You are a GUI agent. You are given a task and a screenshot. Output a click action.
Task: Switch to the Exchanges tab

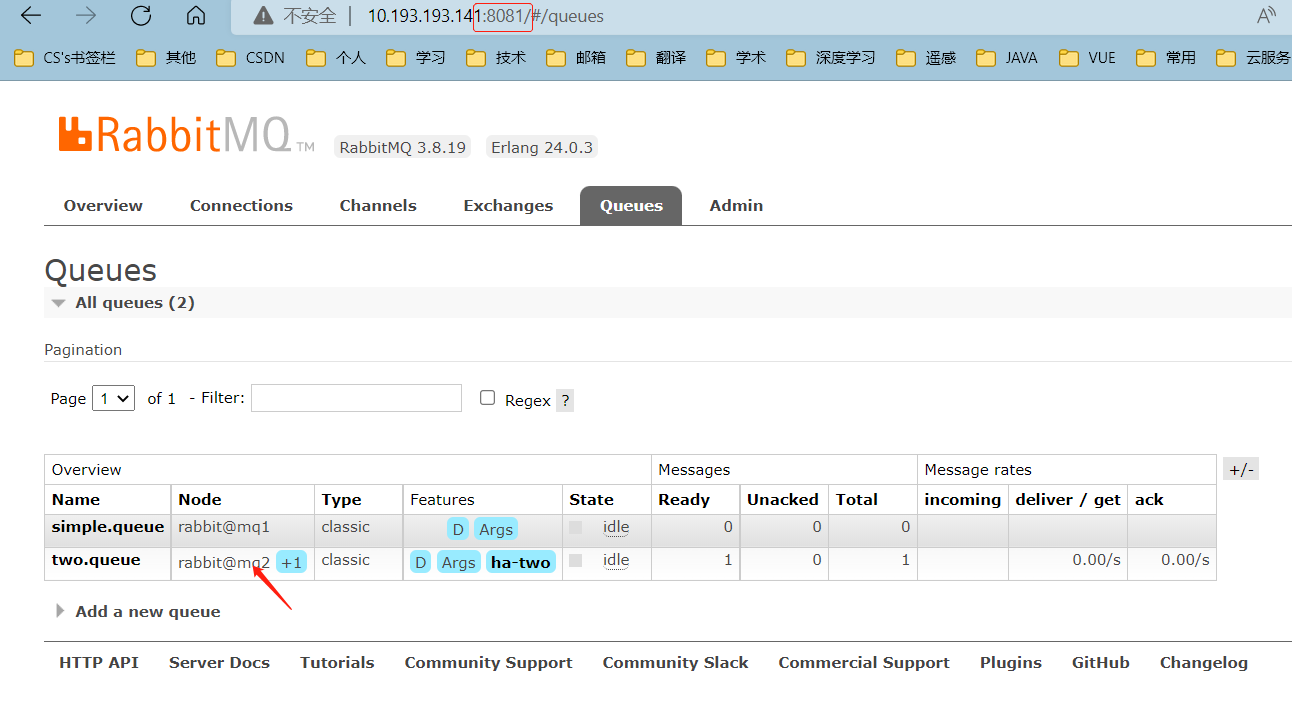click(x=508, y=205)
